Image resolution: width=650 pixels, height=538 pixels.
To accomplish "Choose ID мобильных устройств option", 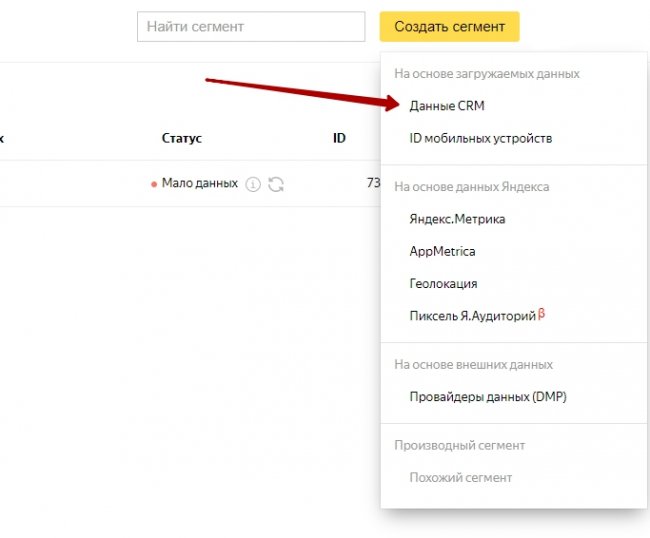I will (x=480, y=138).
